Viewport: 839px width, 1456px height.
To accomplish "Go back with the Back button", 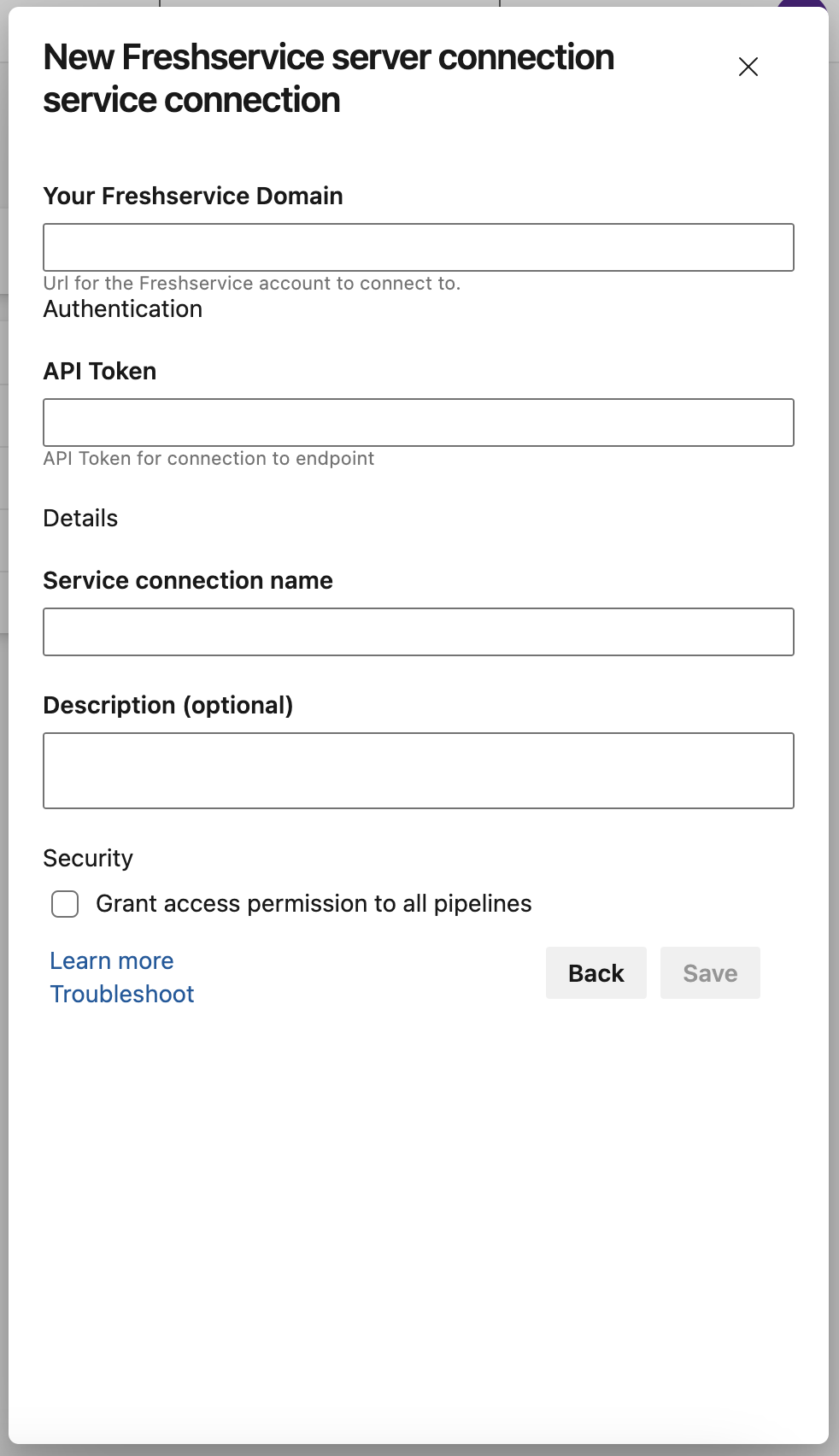I will (596, 973).
